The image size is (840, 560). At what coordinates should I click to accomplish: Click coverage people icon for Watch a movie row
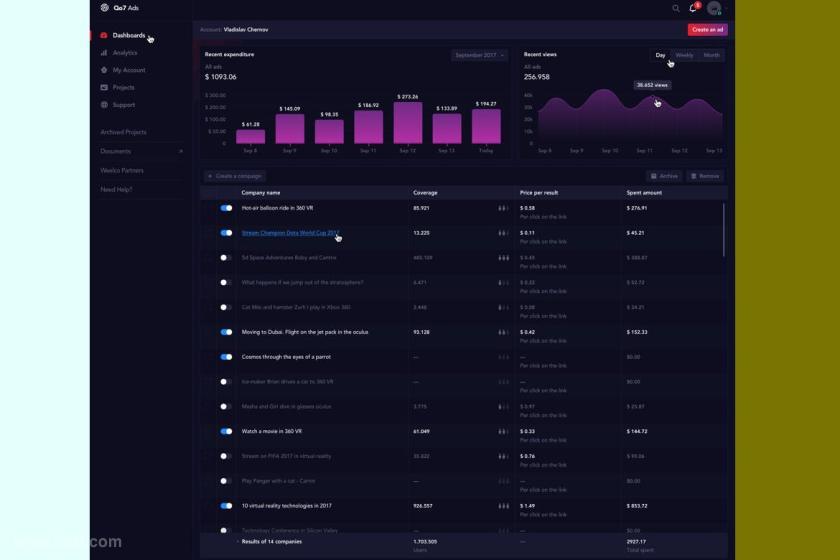(x=503, y=431)
